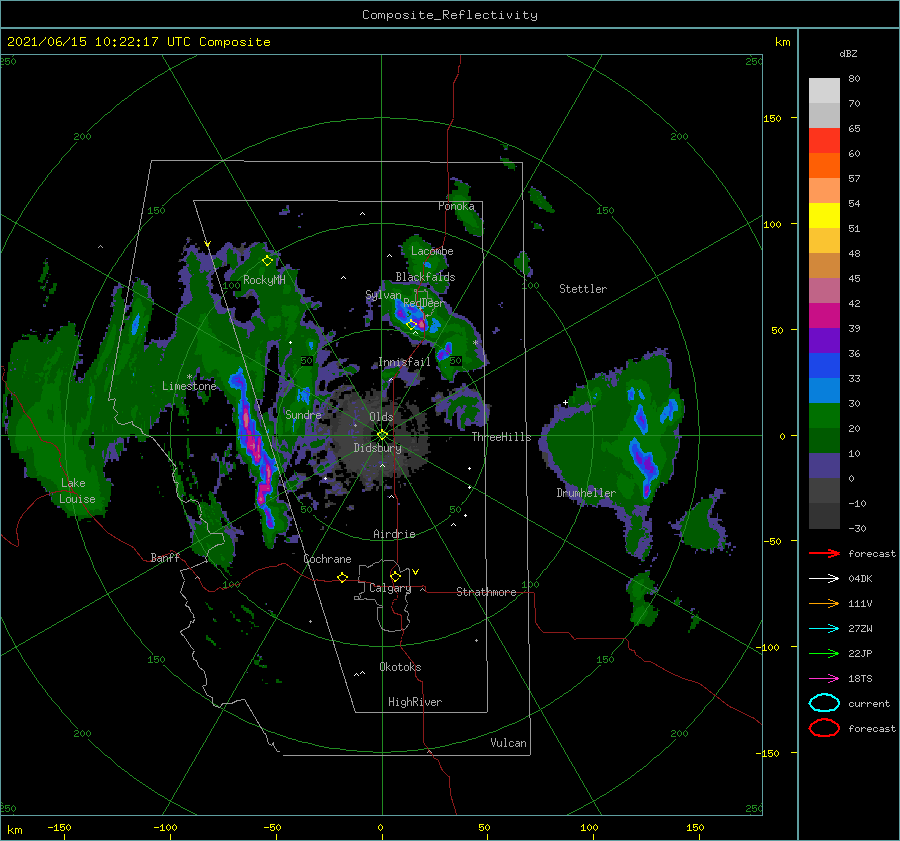900x841 pixels.
Task: Click the red forecast ellipse in the legend
Action: click(824, 728)
